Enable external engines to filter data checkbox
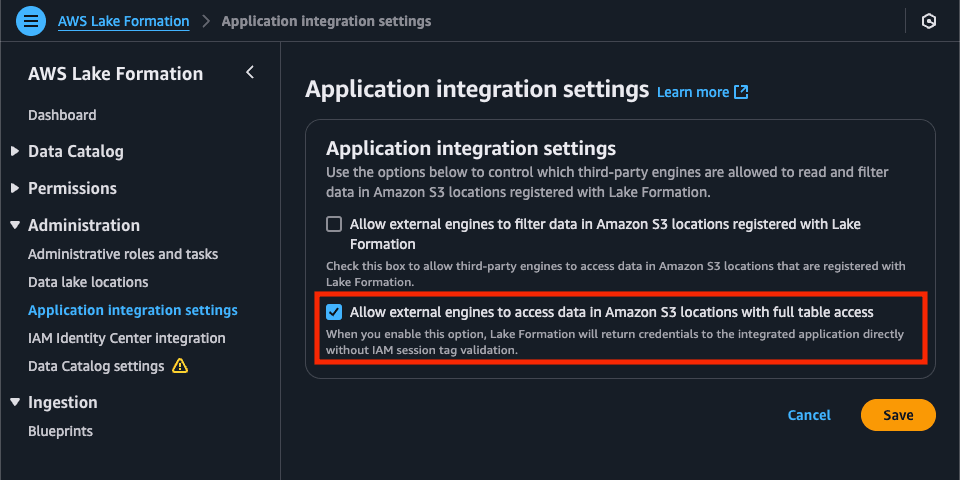 [x=334, y=224]
